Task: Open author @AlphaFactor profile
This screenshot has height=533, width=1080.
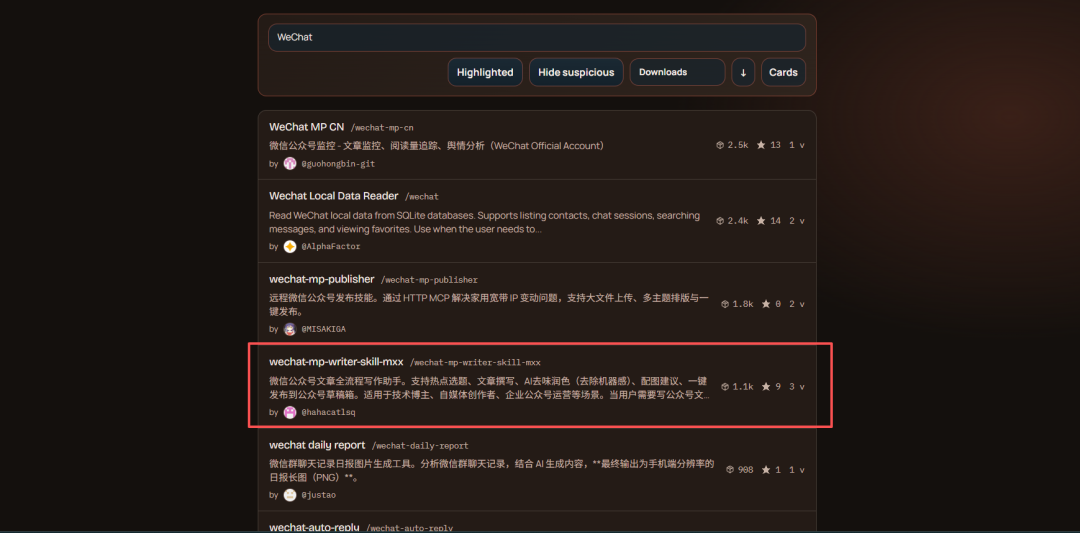Action: tap(331, 247)
